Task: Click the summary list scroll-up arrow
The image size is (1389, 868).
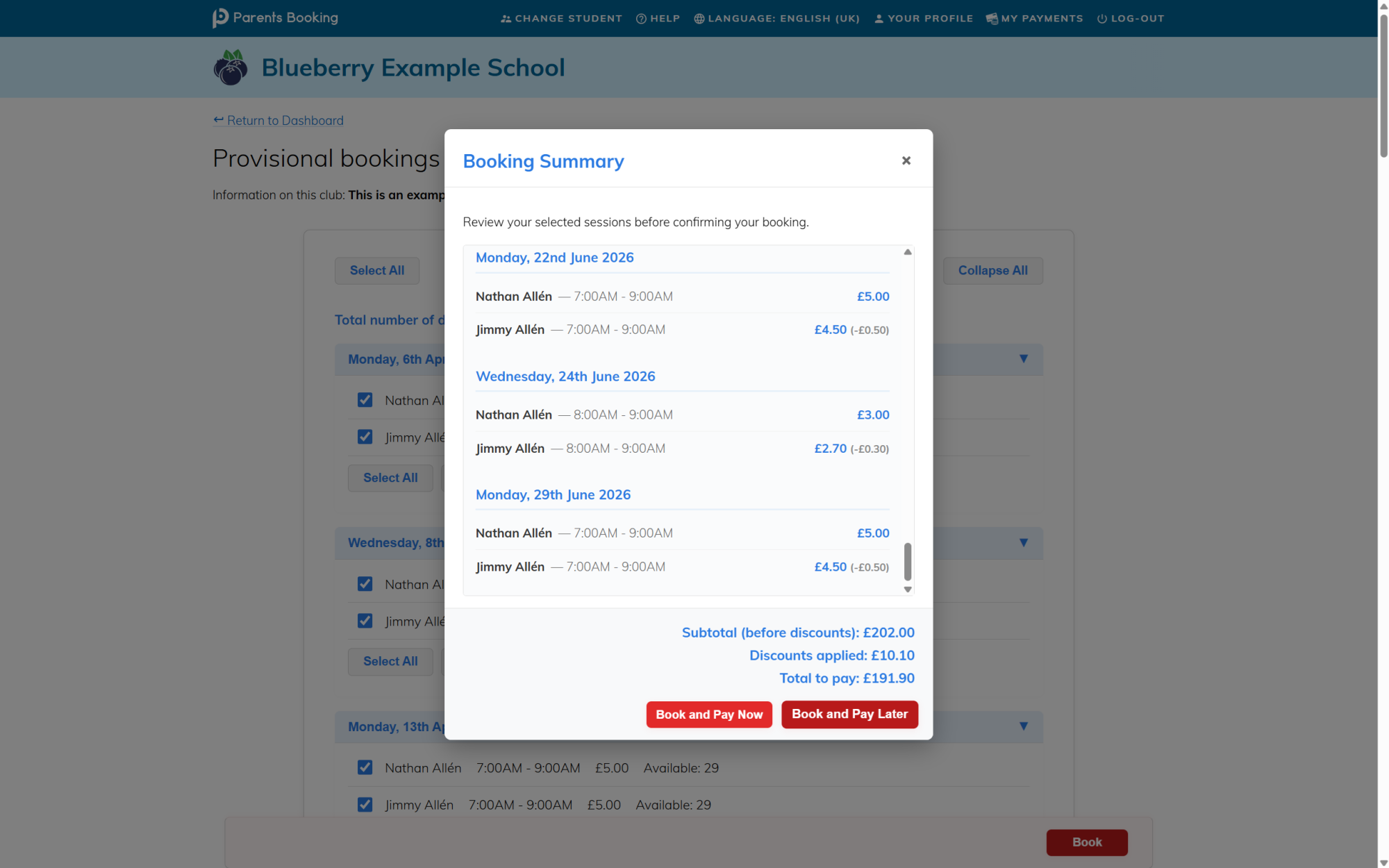Action: [907, 252]
